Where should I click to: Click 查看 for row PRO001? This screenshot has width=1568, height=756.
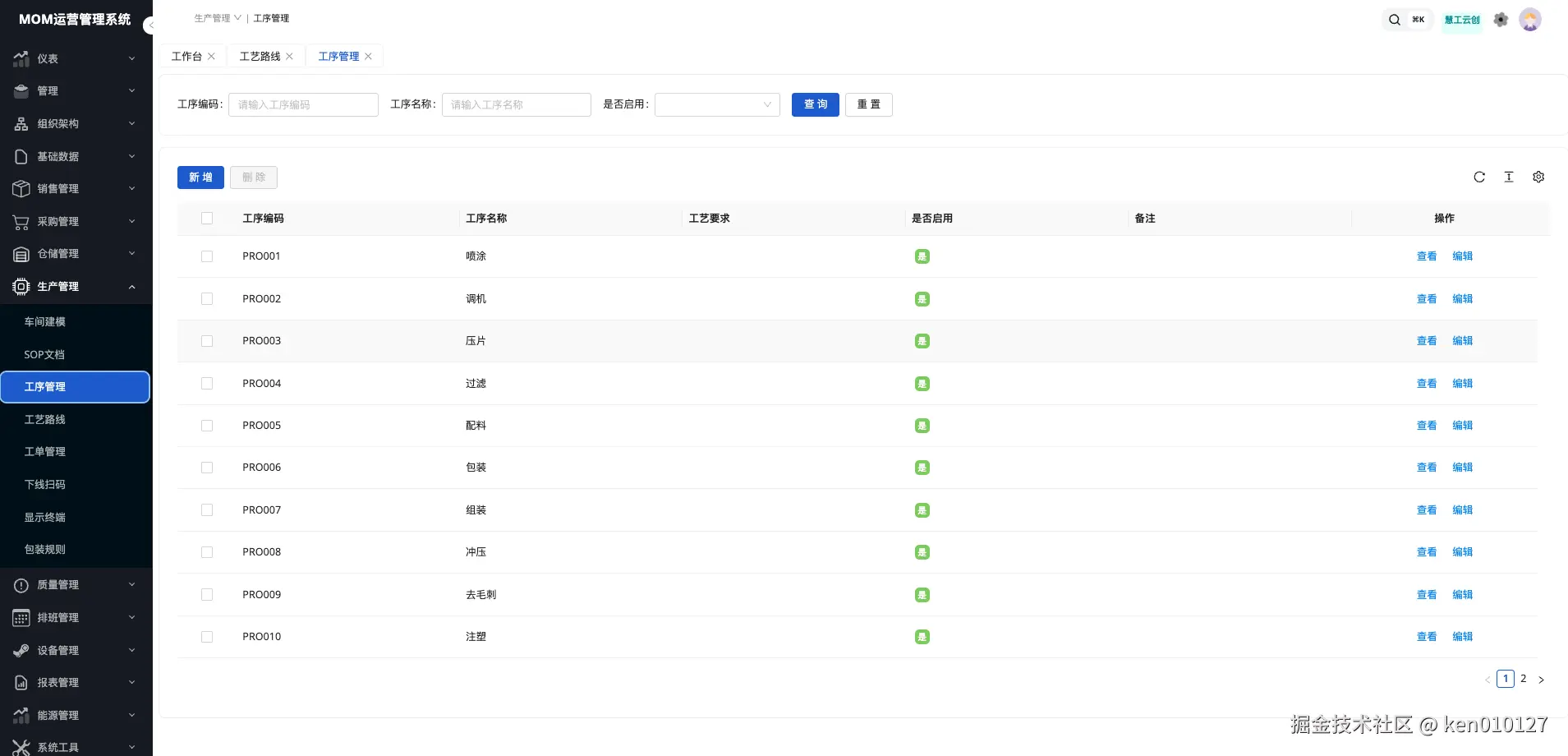tap(1427, 256)
